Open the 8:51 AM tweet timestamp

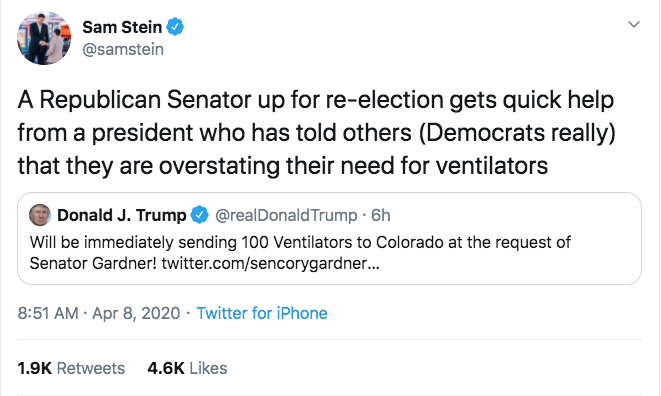tap(48, 313)
